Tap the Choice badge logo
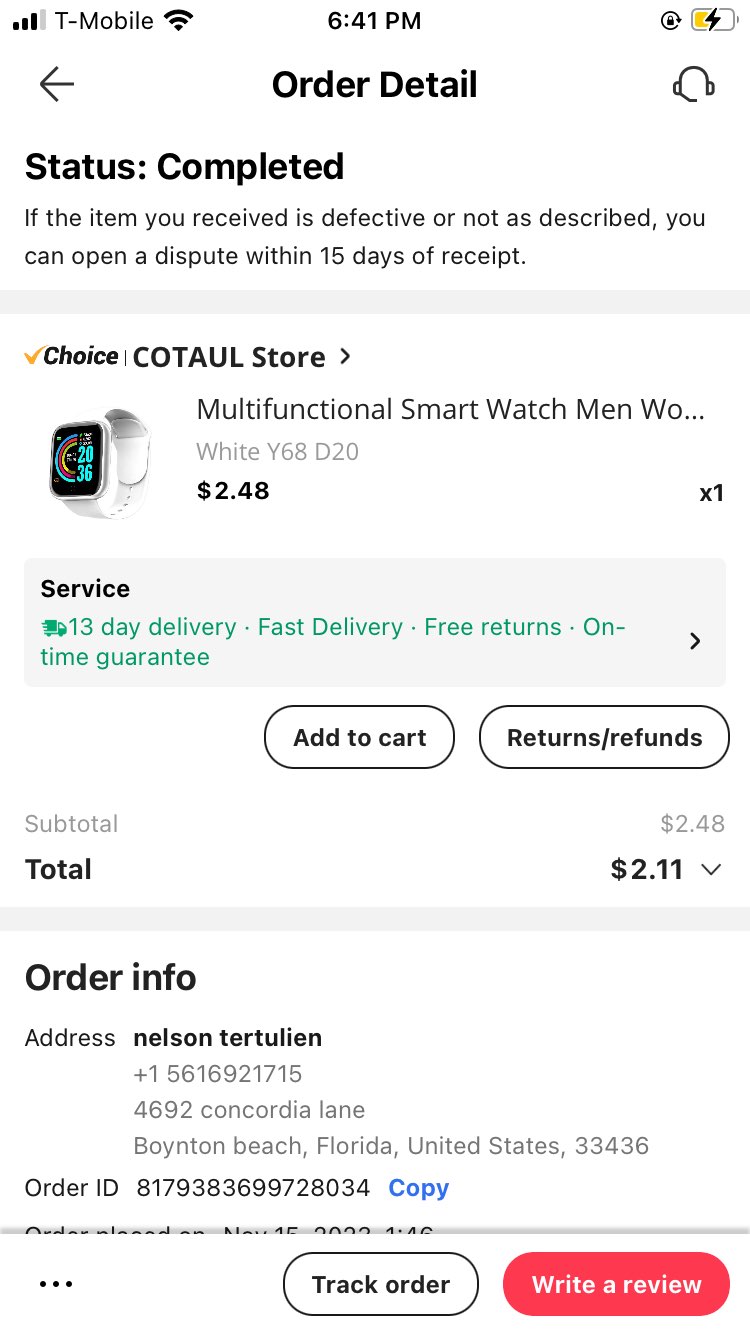Viewport: 750px width, 1334px height. [x=71, y=356]
